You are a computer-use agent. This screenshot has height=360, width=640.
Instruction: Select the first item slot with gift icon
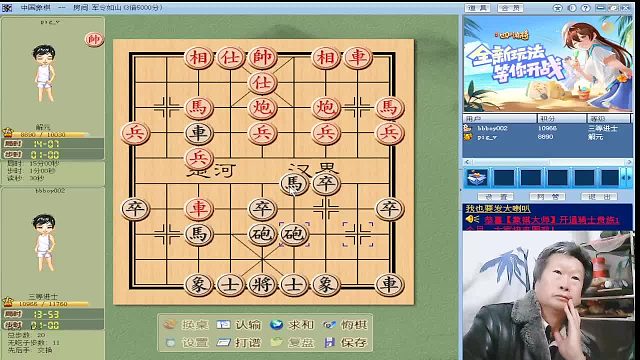coord(477,178)
